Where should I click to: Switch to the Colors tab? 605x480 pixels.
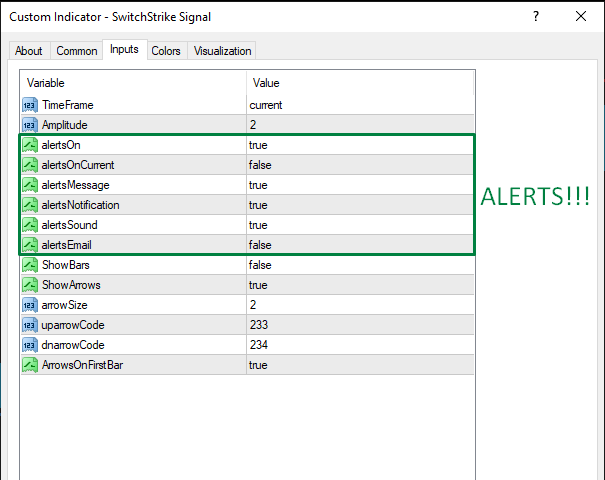166,51
